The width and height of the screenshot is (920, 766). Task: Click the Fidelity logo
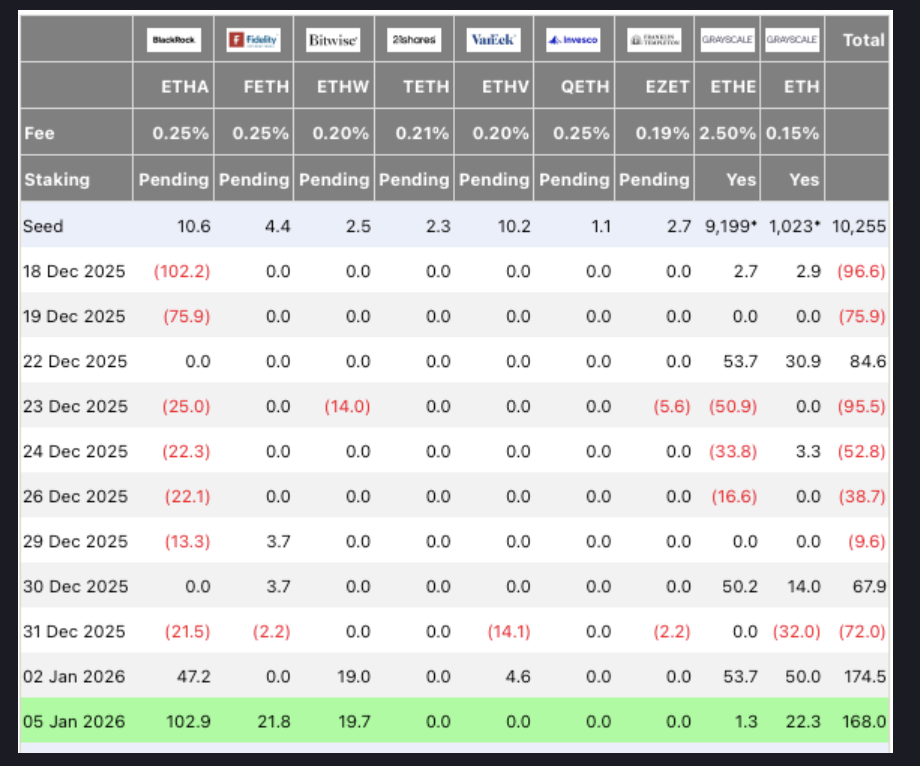click(253, 40)
